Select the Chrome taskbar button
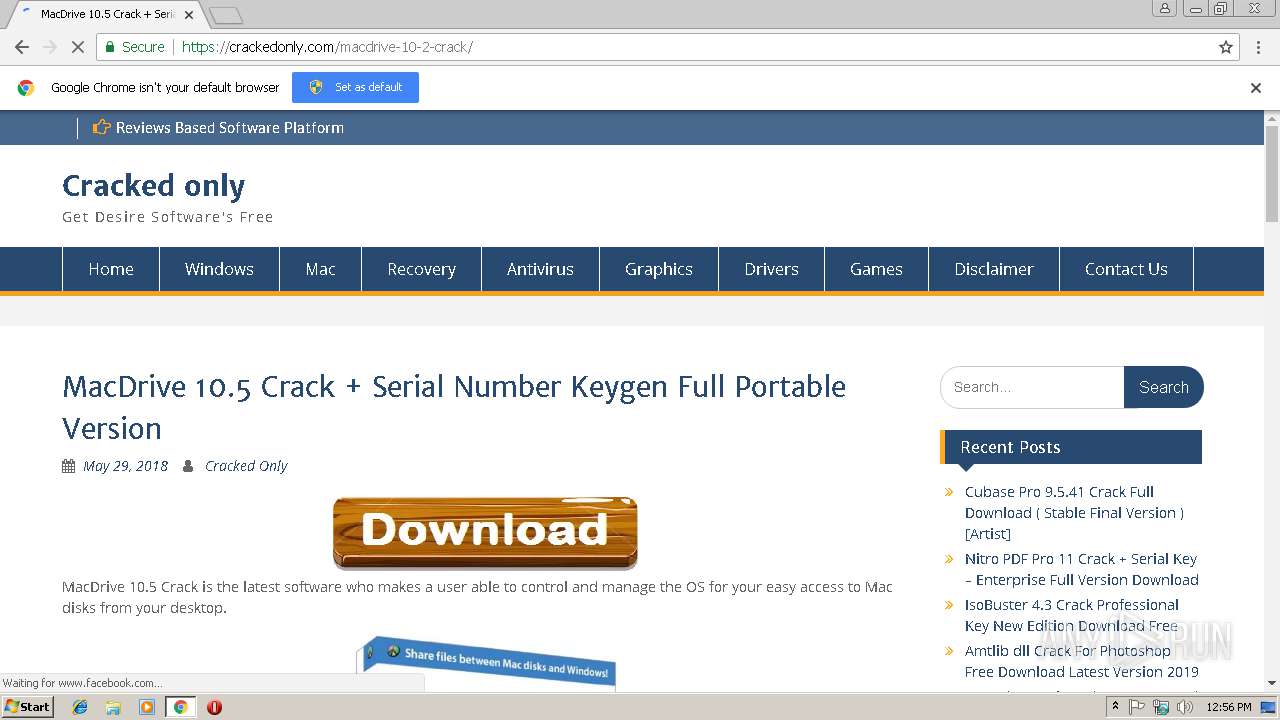Image resolution: width=1280 pixels, height=720 pixels. [x=180, y=707]
